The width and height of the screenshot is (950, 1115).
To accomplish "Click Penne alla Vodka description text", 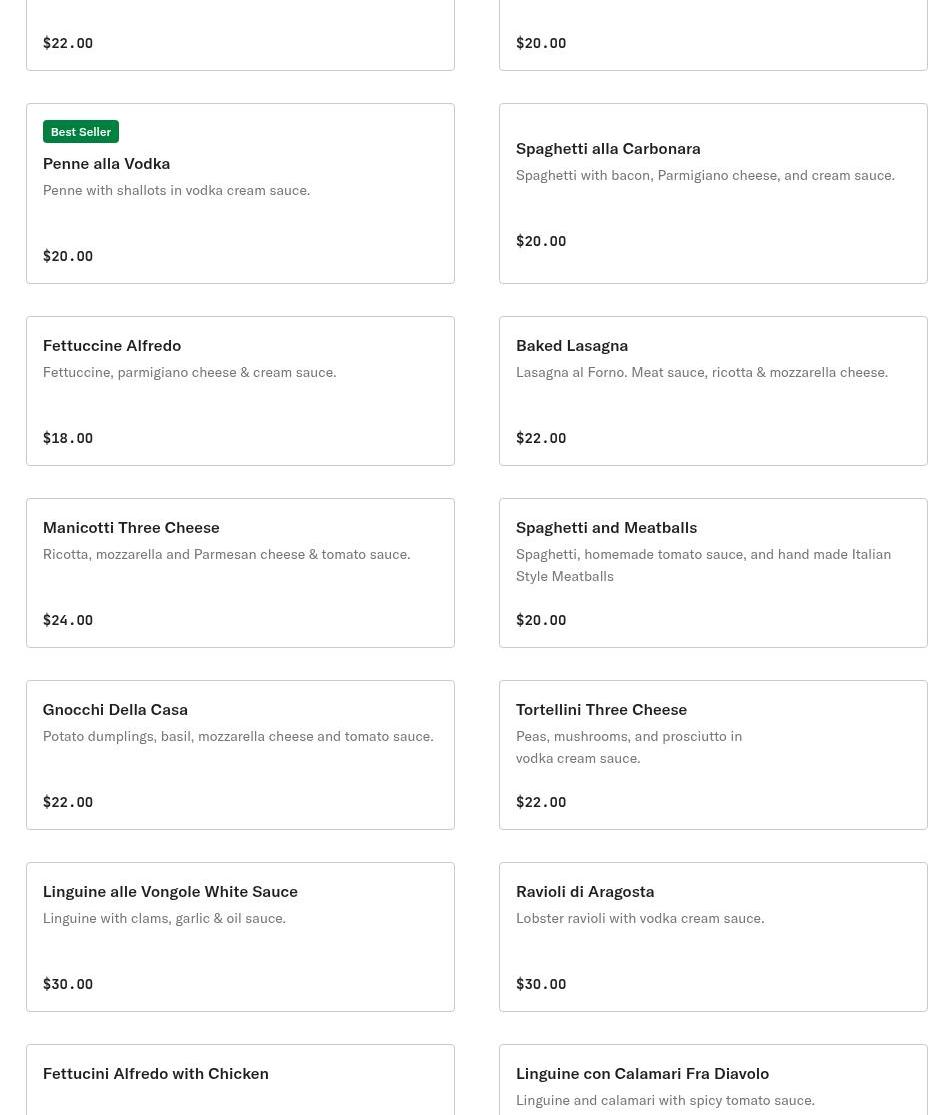I will (x=176, y=190).
